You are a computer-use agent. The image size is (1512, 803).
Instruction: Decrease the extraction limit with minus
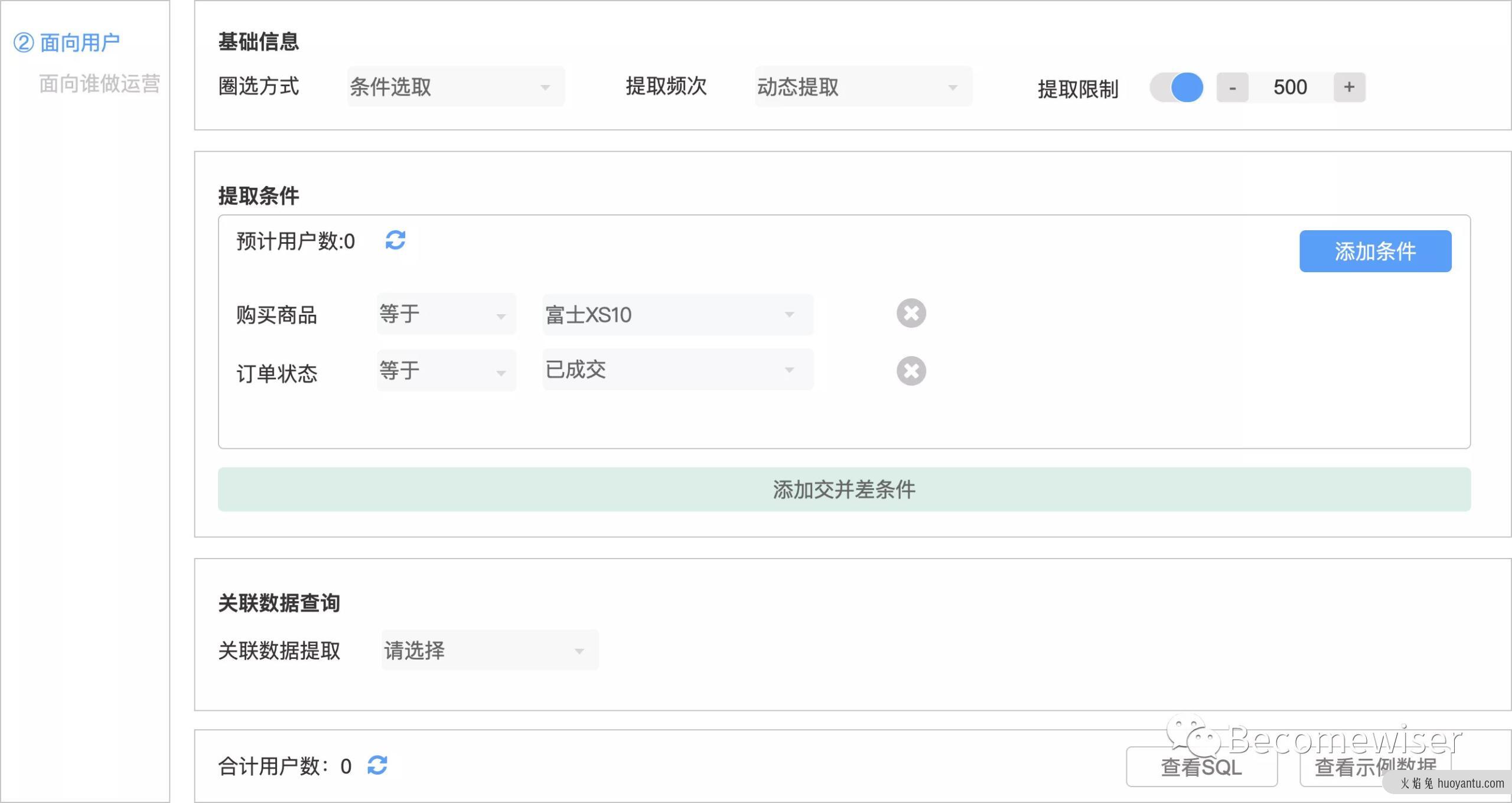pyautogui.click(x=1232, y=87)
